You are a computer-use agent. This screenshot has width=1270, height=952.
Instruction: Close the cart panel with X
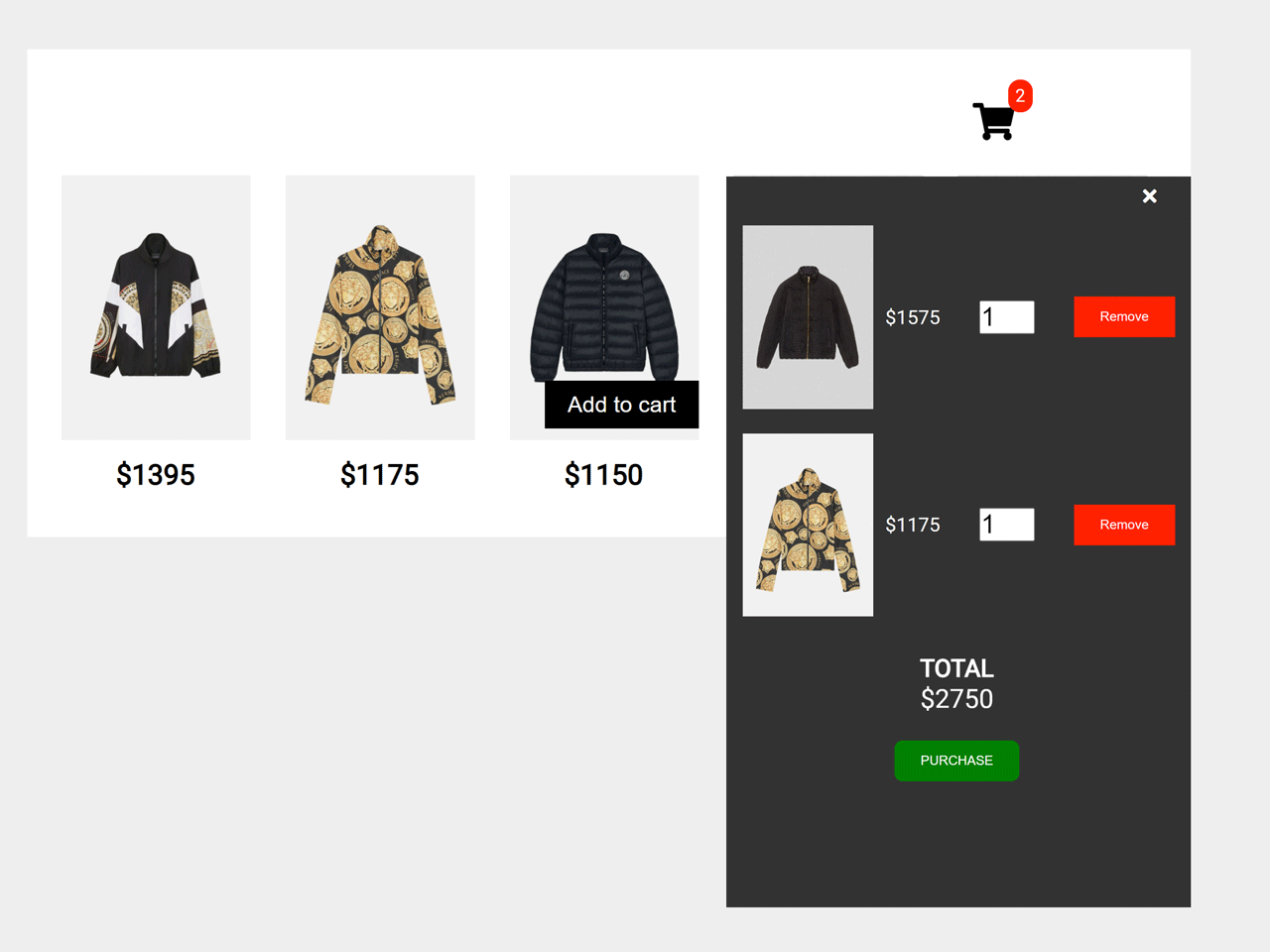tap(1149, 196)
